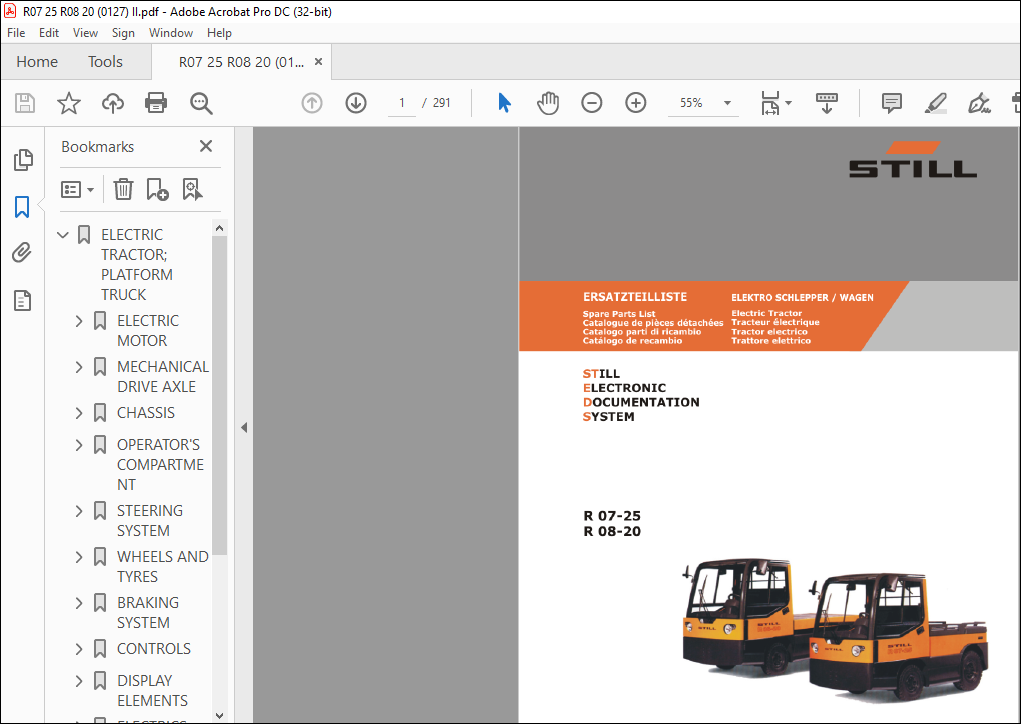The width and height of the screenshot is (1021, 724).
Task: Click the tractors image on the page
Action: [835, 630]
